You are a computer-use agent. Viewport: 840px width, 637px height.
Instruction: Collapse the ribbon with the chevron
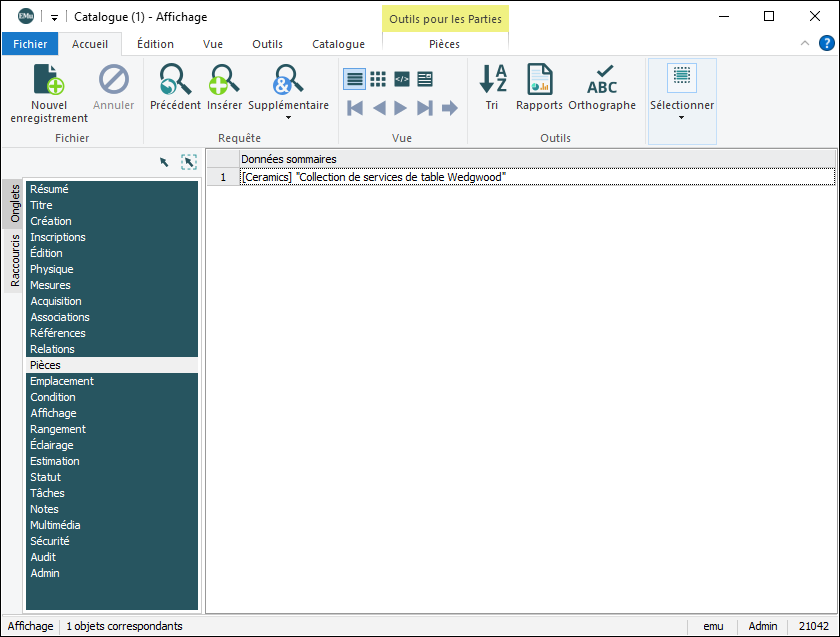coord(805,43)
